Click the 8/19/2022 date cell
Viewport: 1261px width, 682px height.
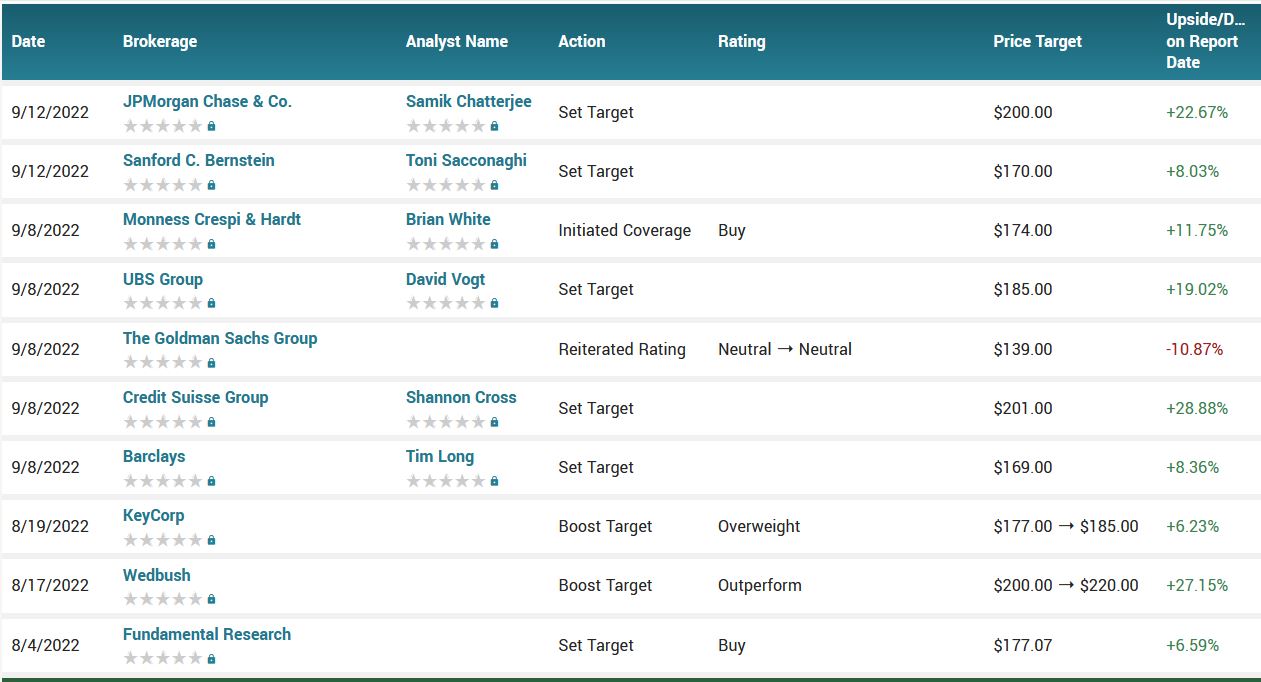50,526
